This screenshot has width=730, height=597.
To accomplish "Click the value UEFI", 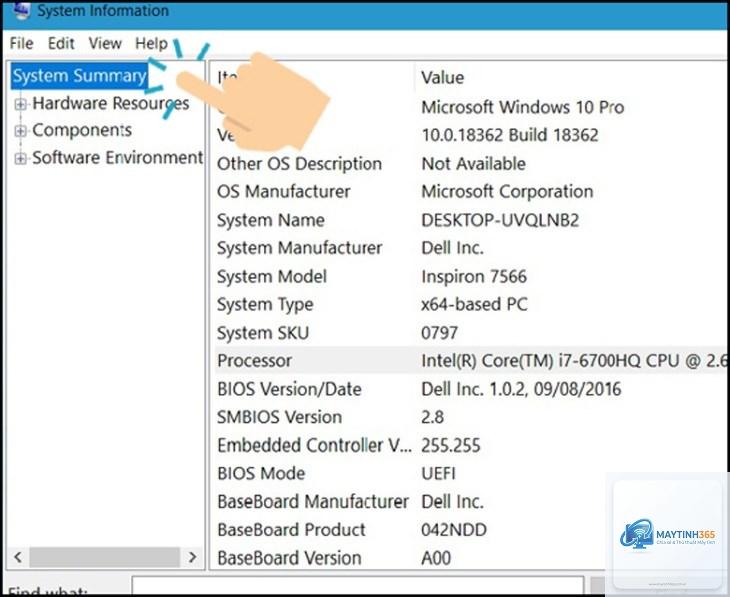I will click(x=438, y=474).
